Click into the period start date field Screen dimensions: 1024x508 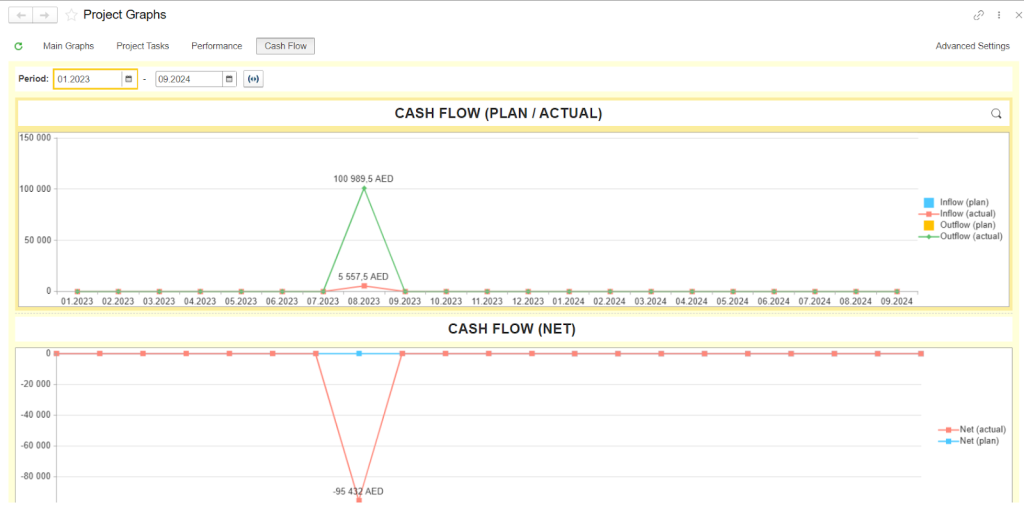coord(88,79)
